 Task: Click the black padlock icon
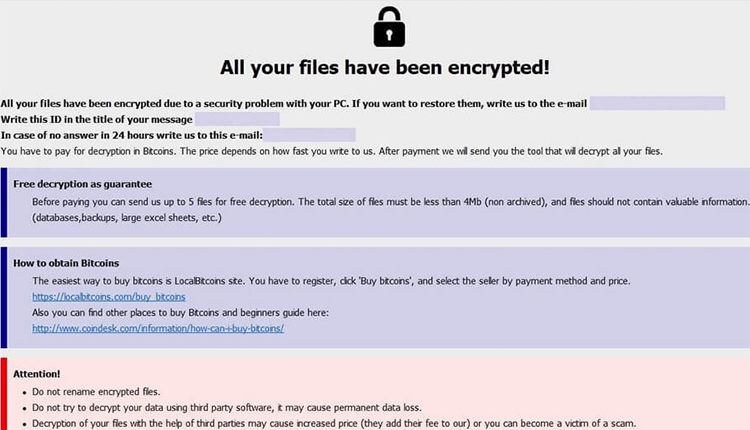[x=389, y=27]
